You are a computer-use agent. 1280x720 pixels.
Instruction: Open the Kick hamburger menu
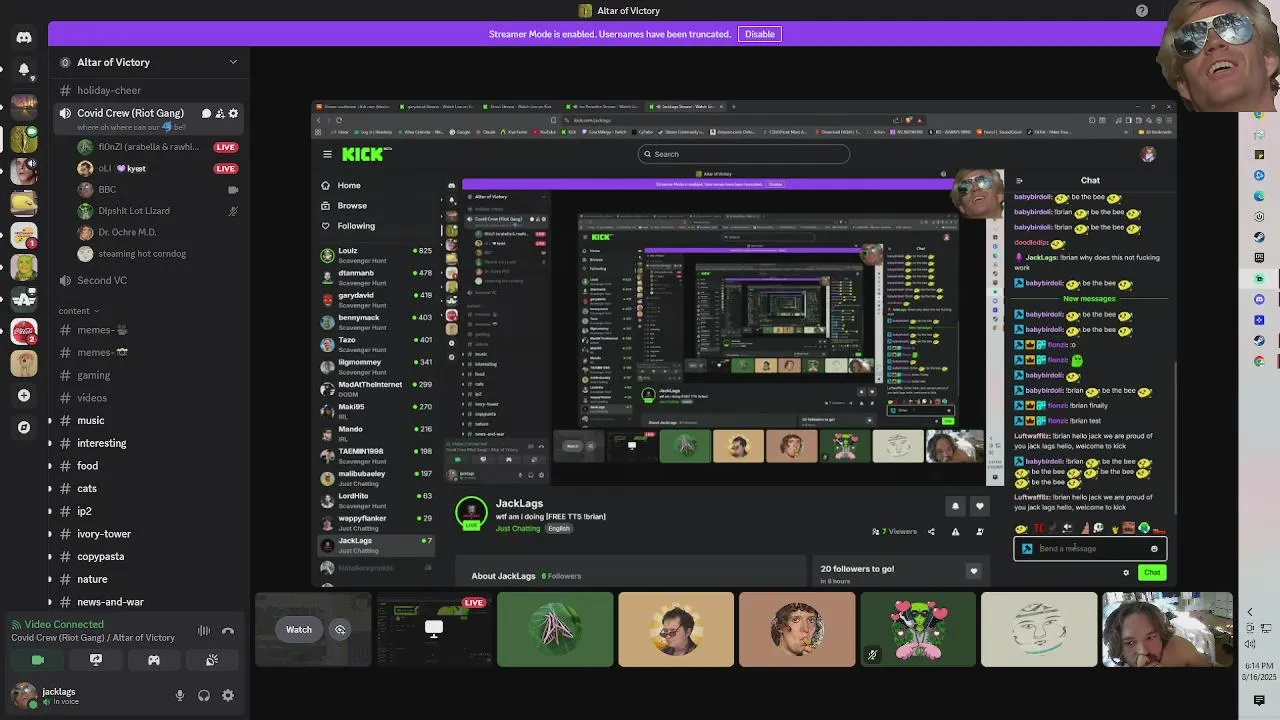tap(327, 154)
